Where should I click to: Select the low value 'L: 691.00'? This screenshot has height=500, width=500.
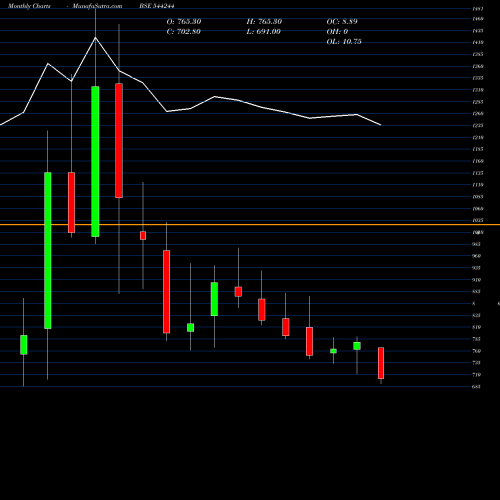(264, 32)
